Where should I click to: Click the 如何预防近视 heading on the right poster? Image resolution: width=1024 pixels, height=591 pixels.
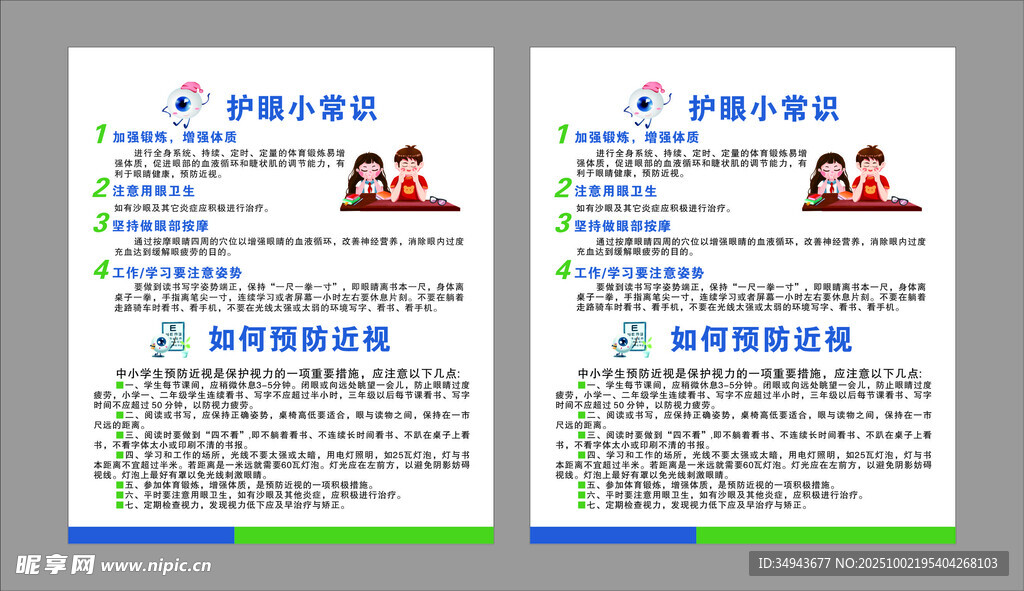pyautogui.click(x=761, y=340)
